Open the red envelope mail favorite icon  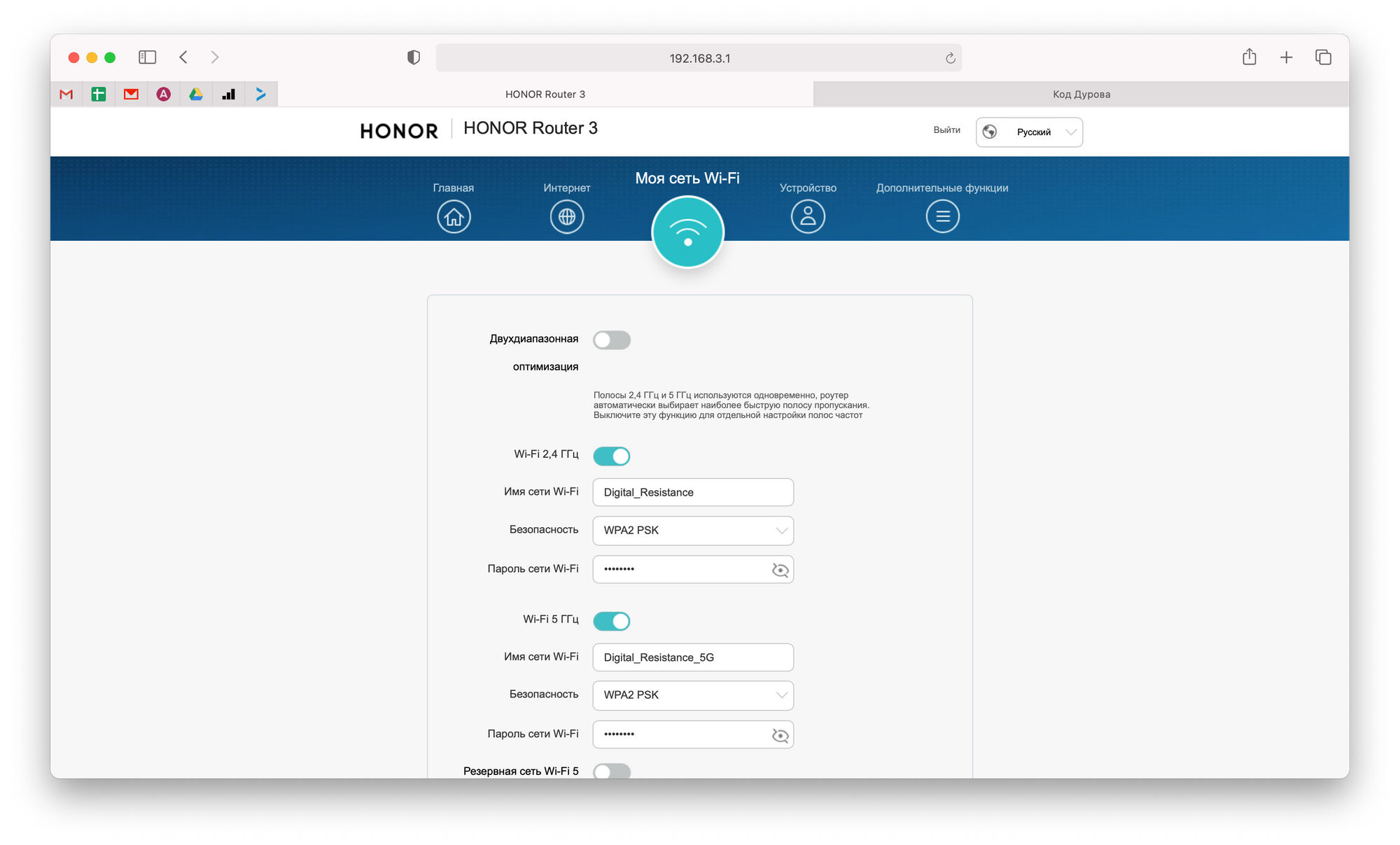coord(131,94)
